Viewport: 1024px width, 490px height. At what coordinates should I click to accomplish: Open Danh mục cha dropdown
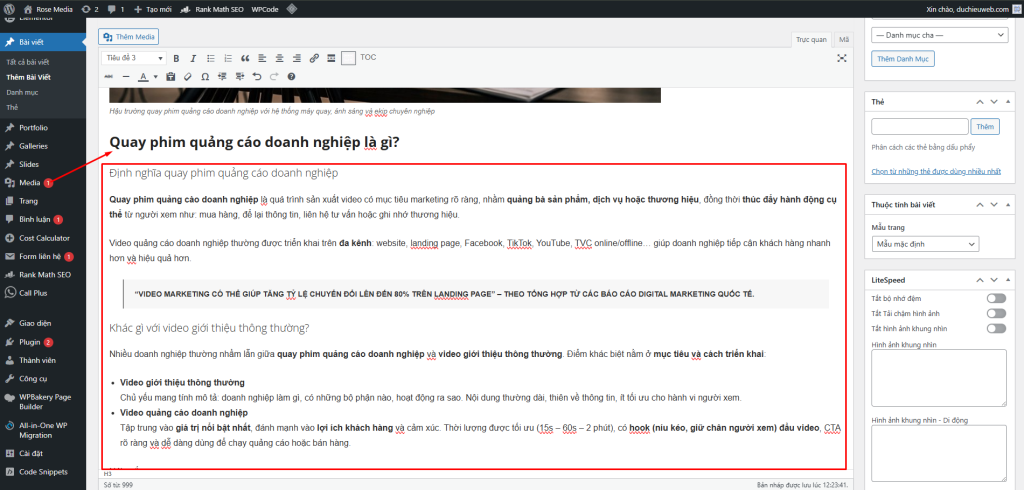click(x=940, y=35)
